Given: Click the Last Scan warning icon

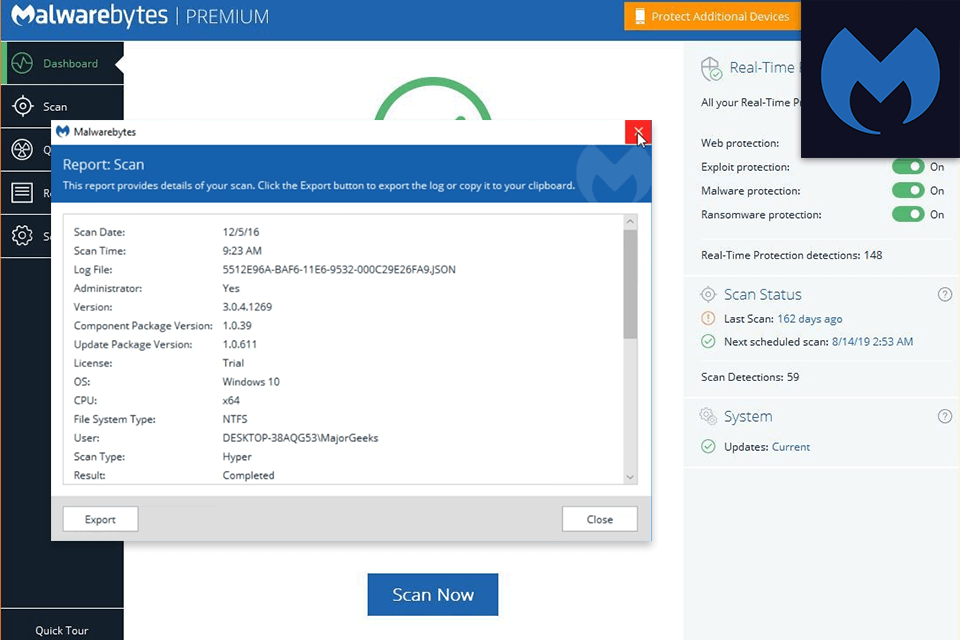Looking at the screenshot, I should (x=708, y=318).
